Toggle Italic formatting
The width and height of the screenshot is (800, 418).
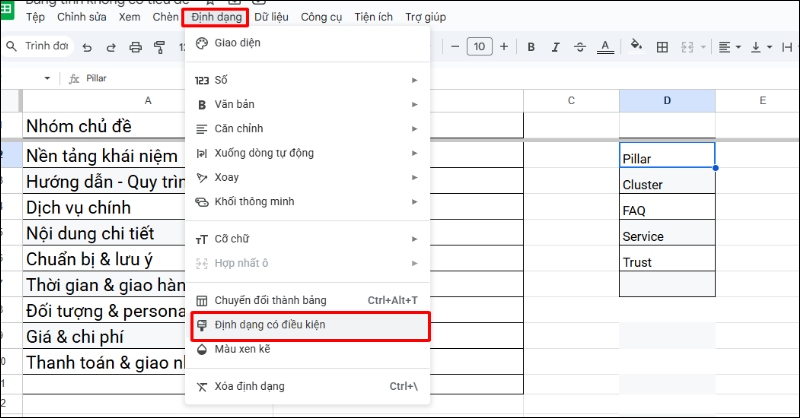click(x=555, y=47)
